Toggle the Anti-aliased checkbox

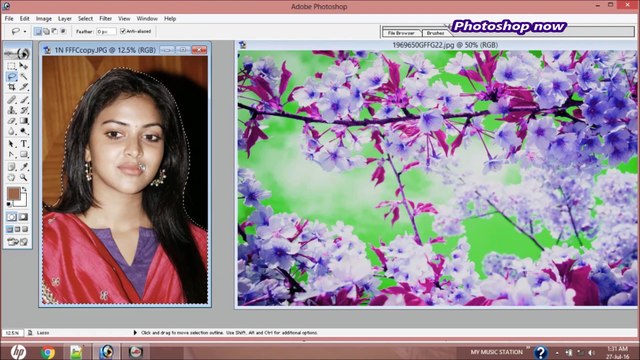122,31
